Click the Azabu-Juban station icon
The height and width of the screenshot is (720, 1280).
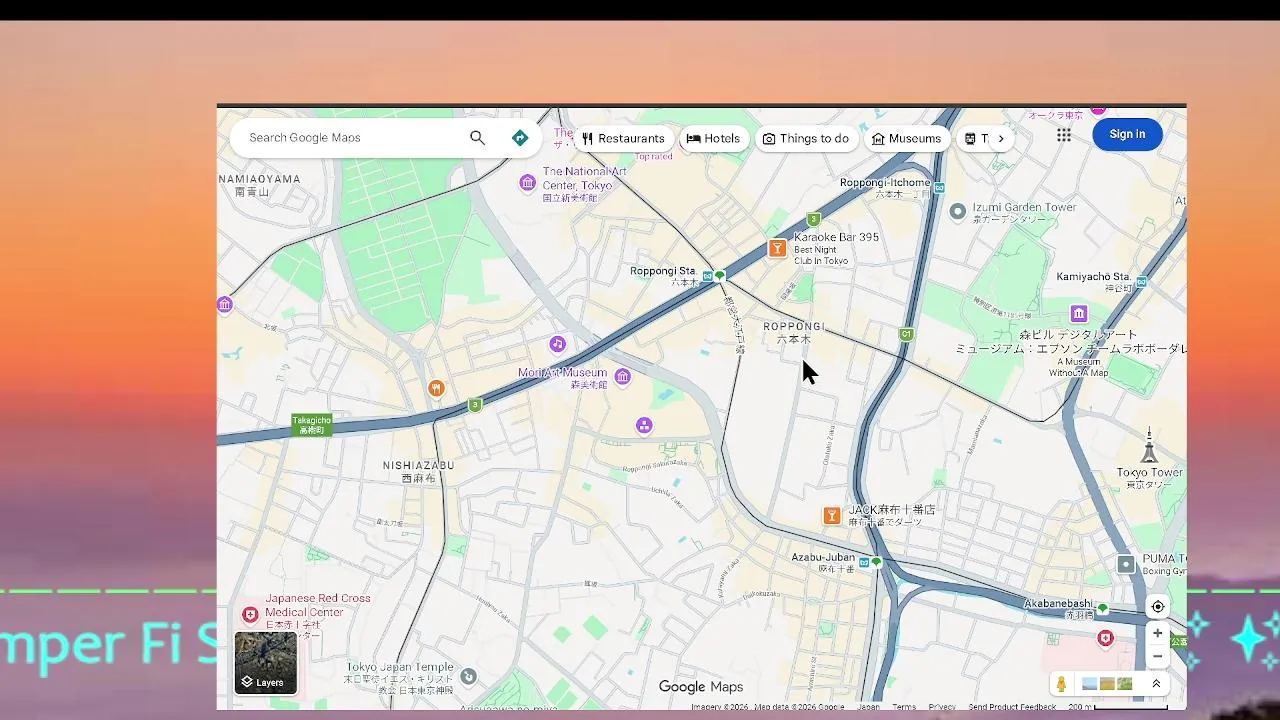(864, 562)
